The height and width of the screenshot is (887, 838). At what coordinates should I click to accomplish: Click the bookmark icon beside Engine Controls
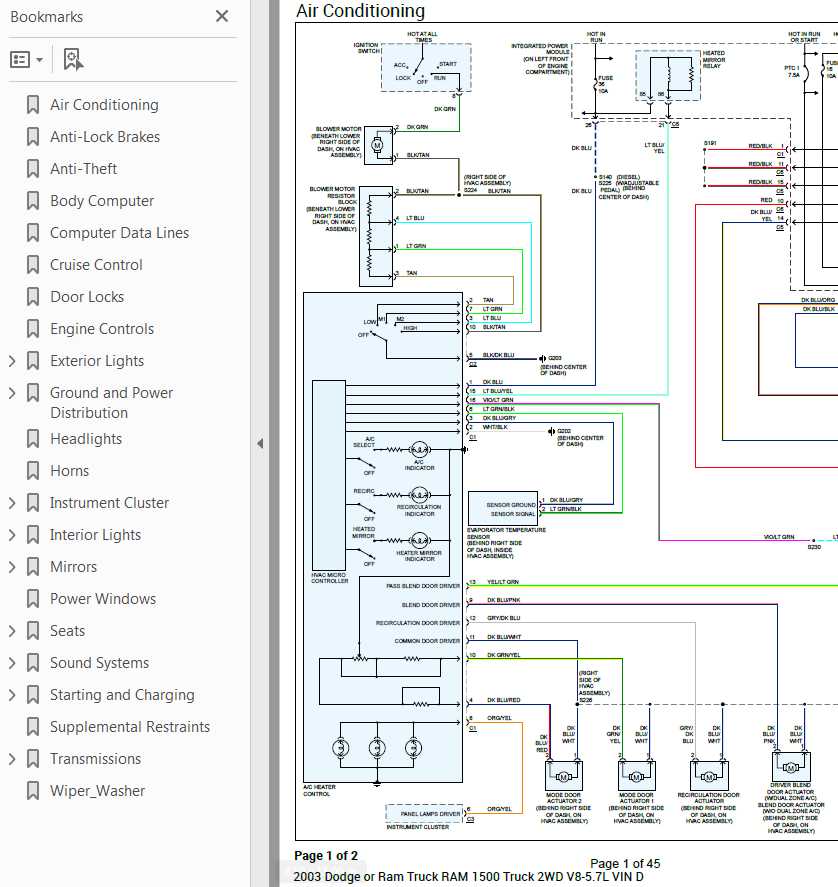click(33, 329)
